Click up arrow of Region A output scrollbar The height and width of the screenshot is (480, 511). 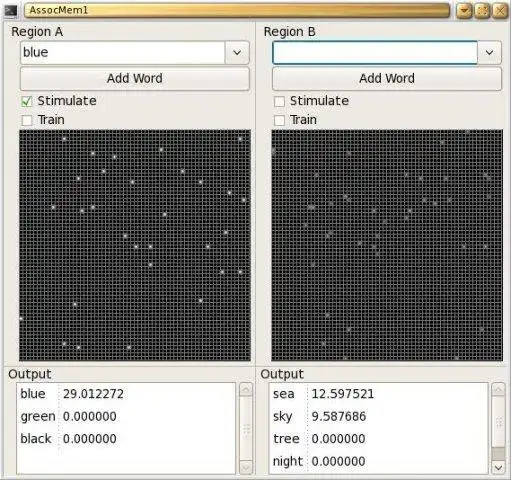(246, 390)
